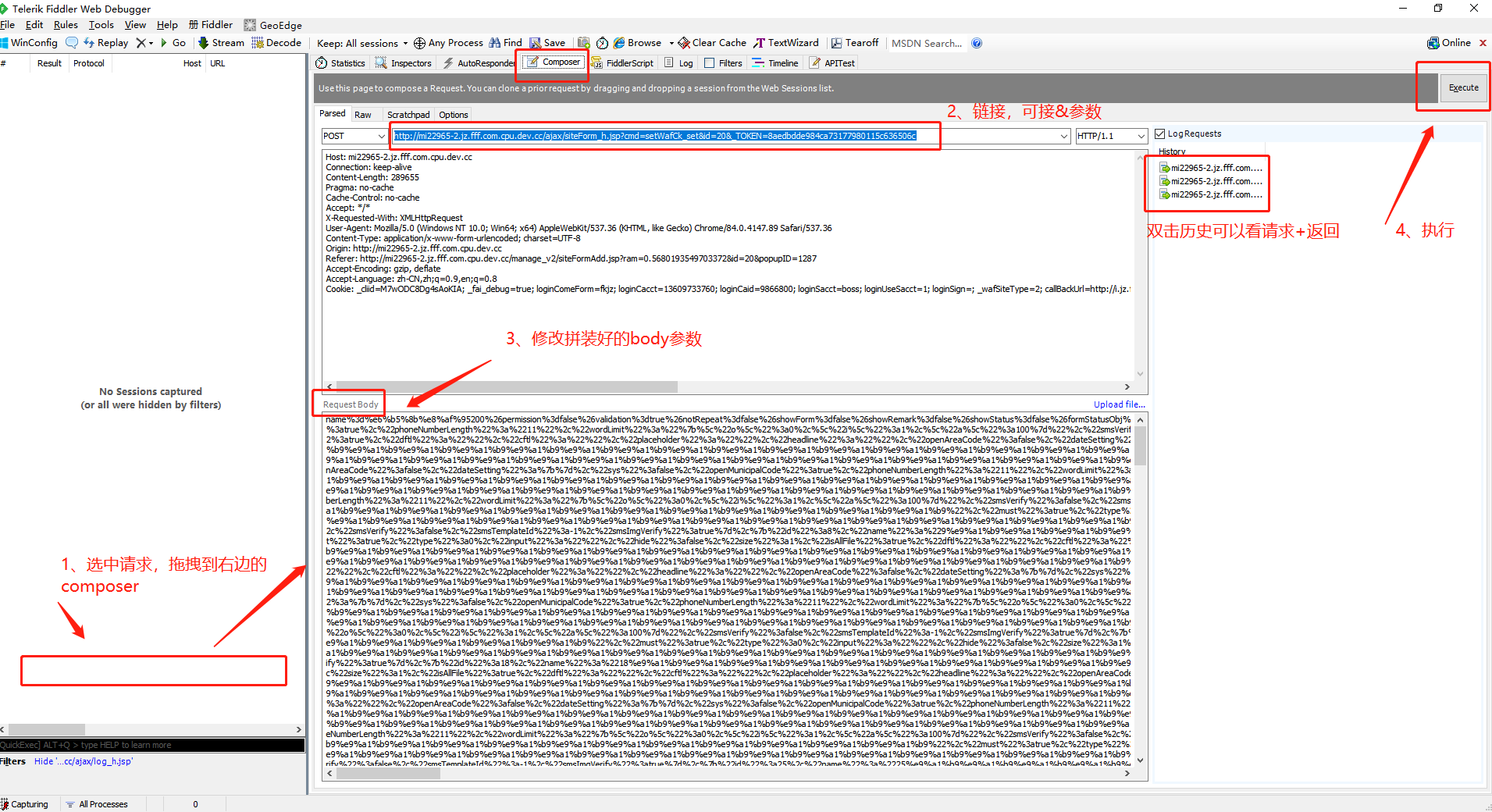Switch to the Statistics tab

pos(340,63)
